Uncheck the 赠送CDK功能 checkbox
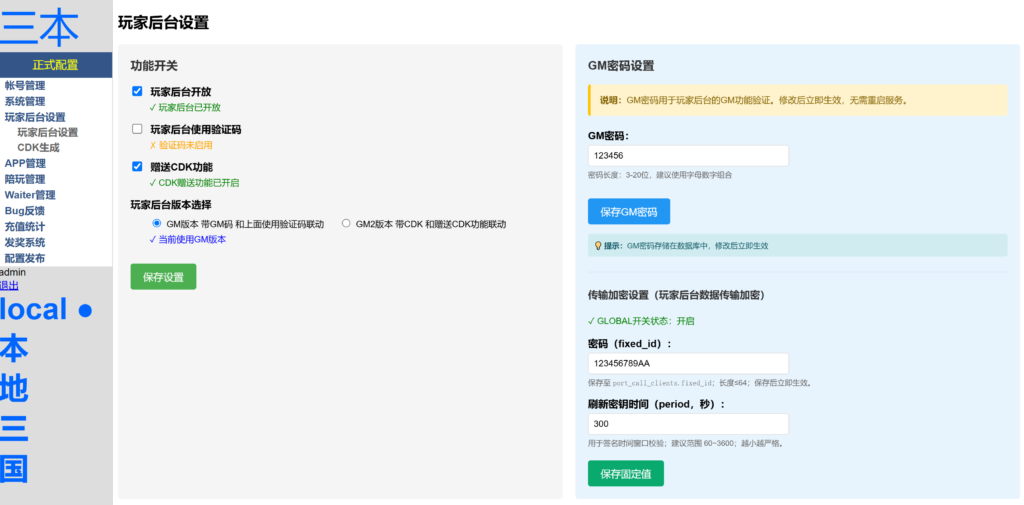 137,167
